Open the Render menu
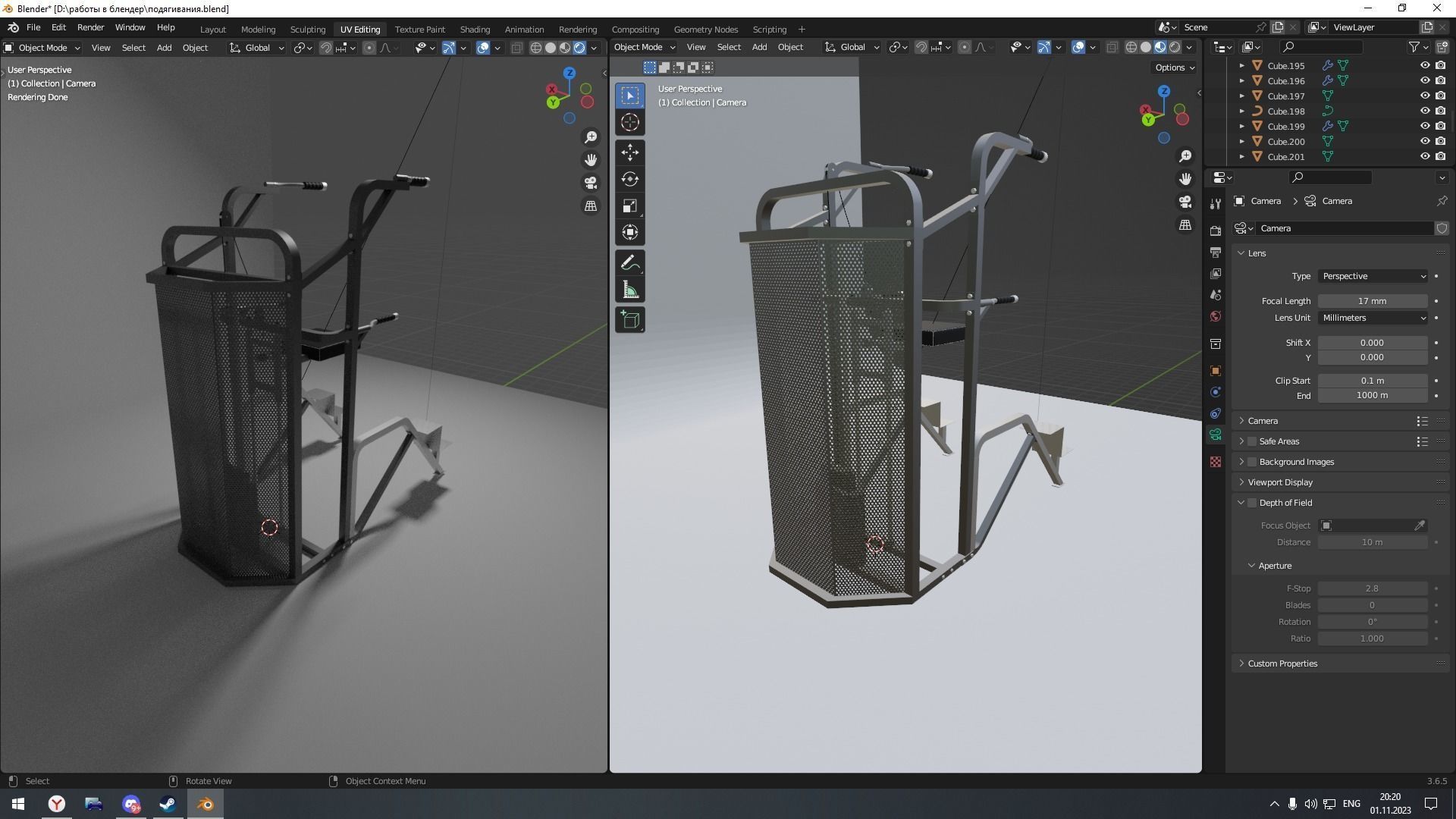This screenshot has height=819, width=1456. point(90,27)
